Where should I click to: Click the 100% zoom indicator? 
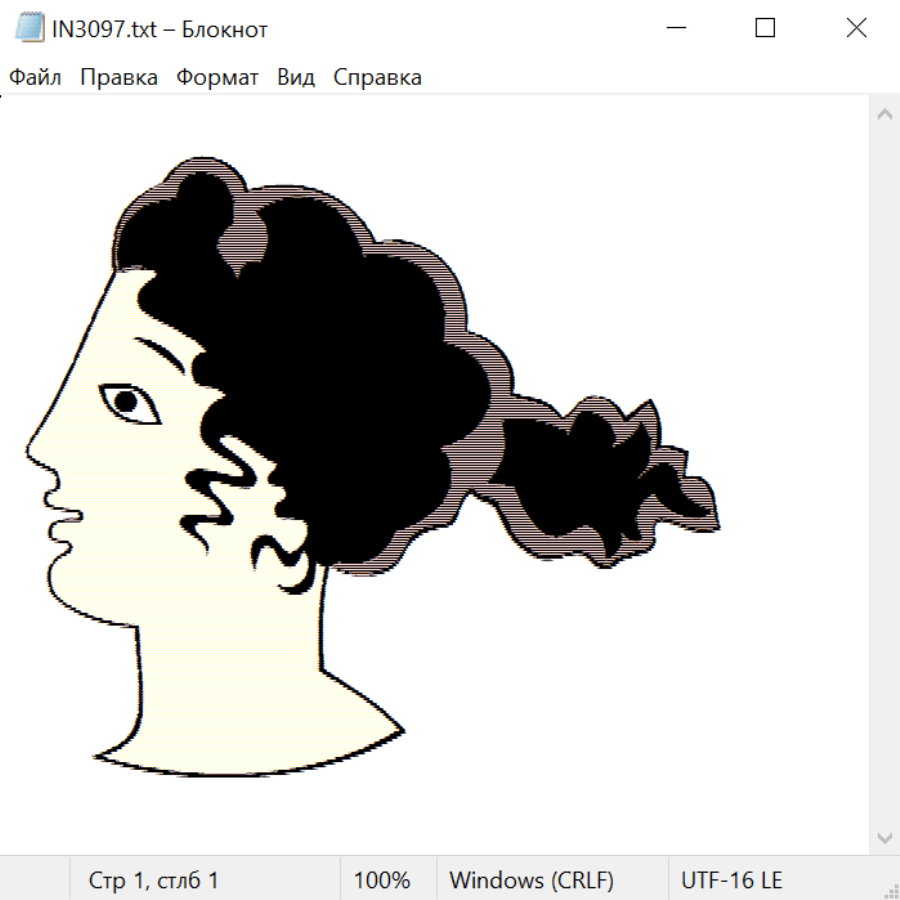382,880
